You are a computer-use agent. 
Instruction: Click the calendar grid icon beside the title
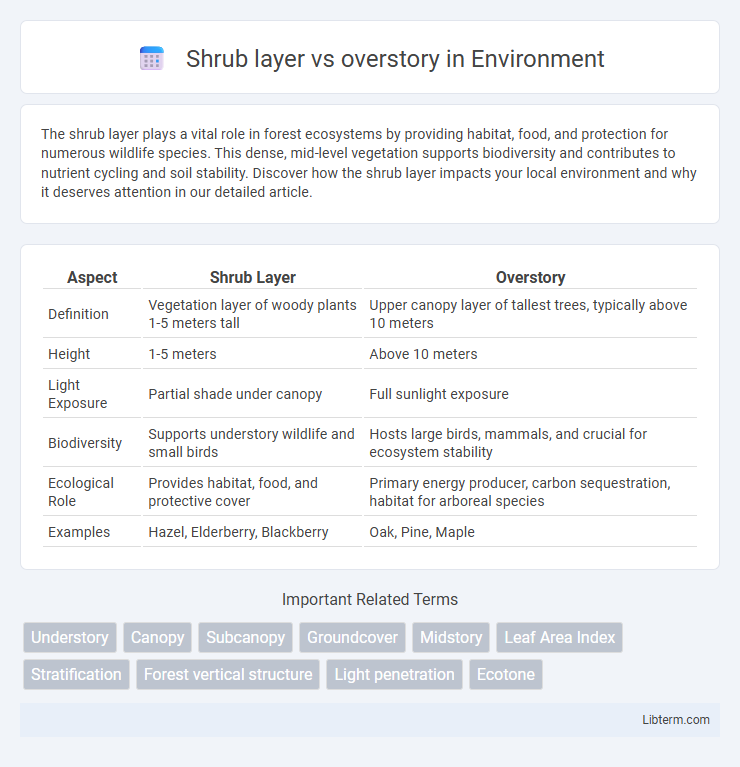click(152, 59)
